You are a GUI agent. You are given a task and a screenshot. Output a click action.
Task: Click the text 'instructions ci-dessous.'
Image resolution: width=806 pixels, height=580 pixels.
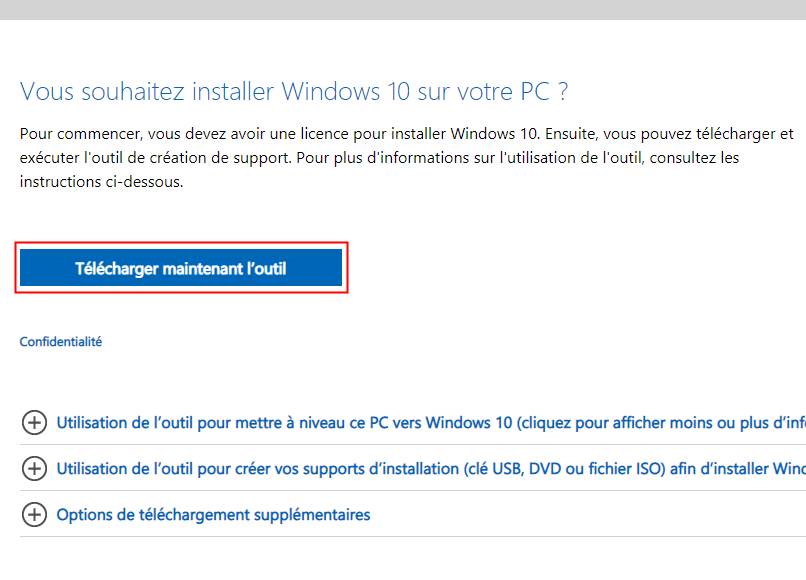click(102, 183)
